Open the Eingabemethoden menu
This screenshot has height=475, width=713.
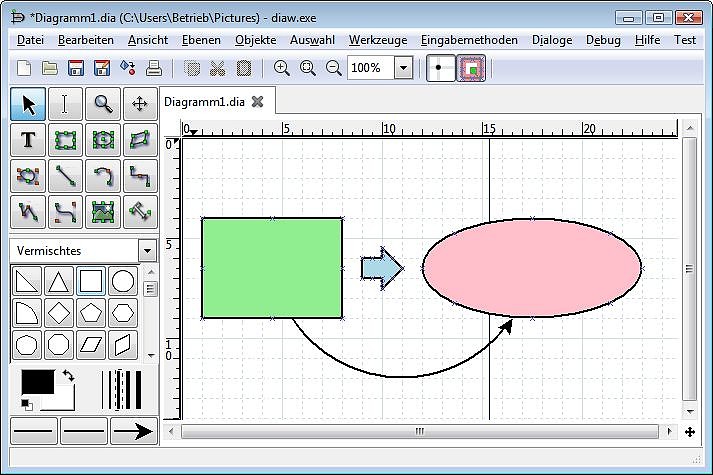469,40
